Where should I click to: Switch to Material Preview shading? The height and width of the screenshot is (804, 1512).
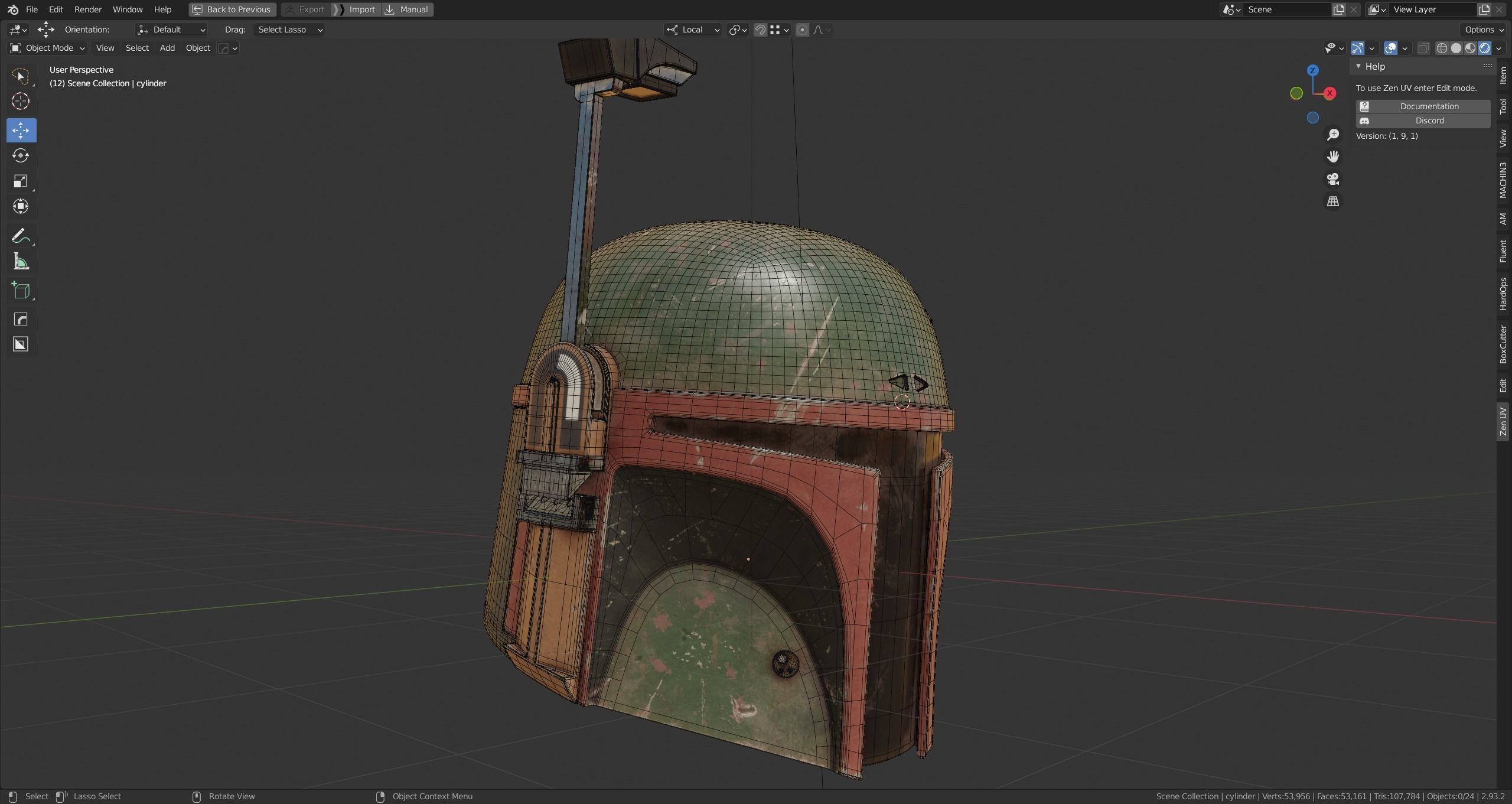(x=1470, y=48)
